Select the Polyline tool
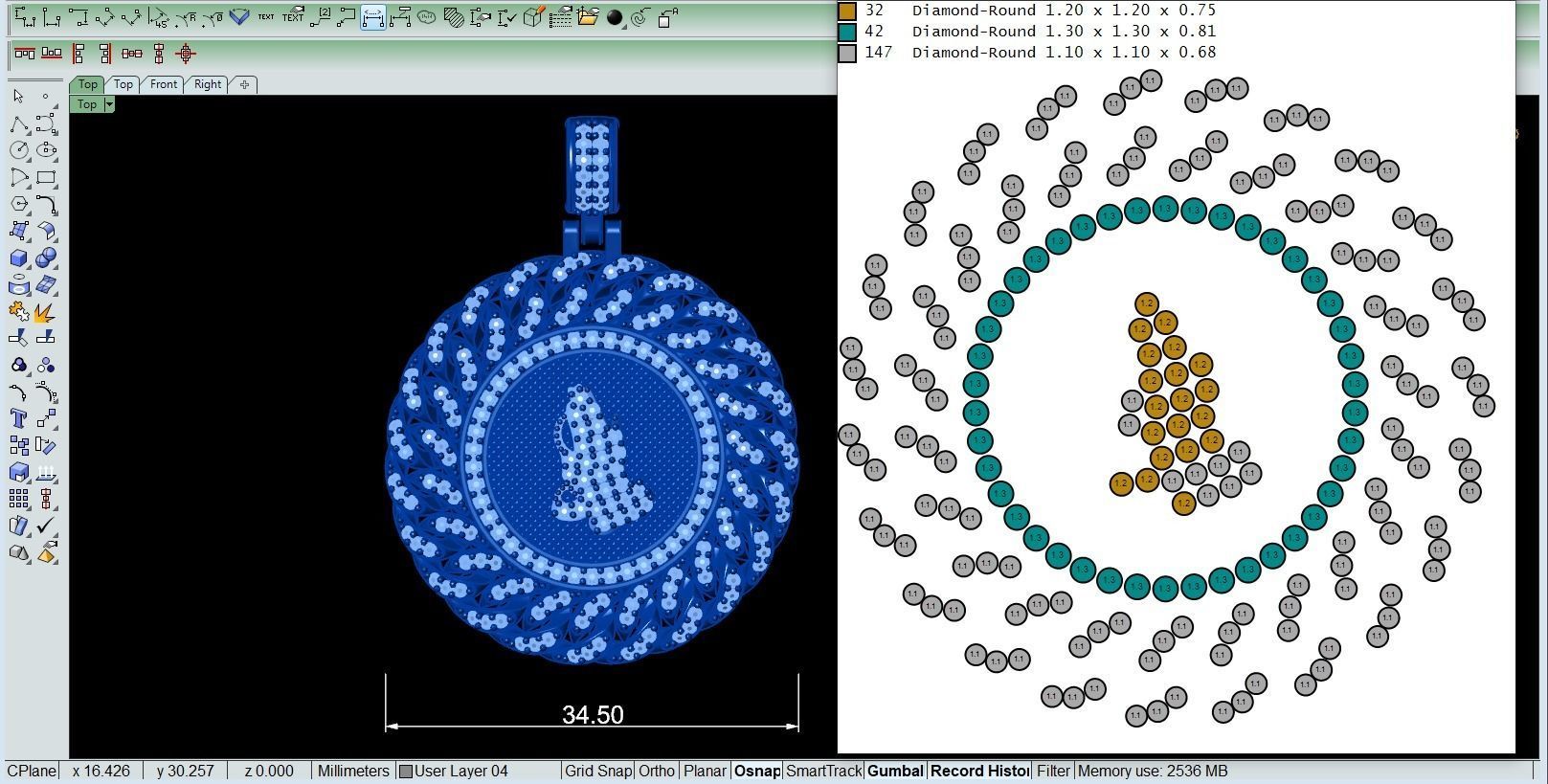This screenshot has width=1548, height=784. (x=18, y=123)
